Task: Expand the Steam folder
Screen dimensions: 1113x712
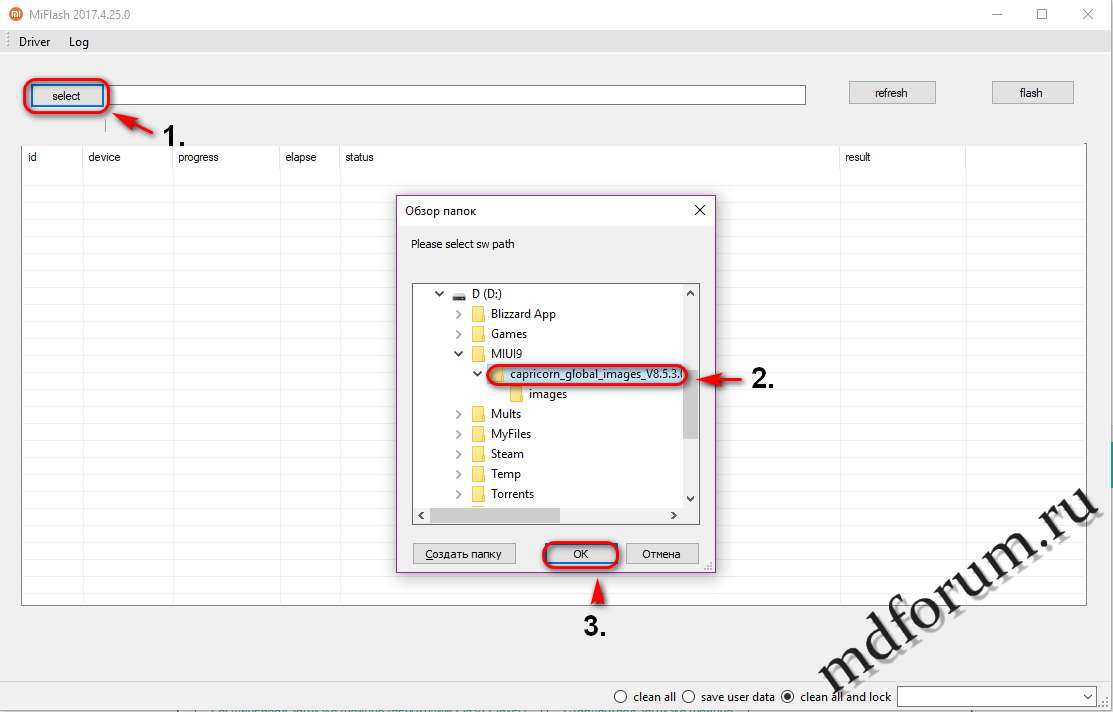Action: 459,454
